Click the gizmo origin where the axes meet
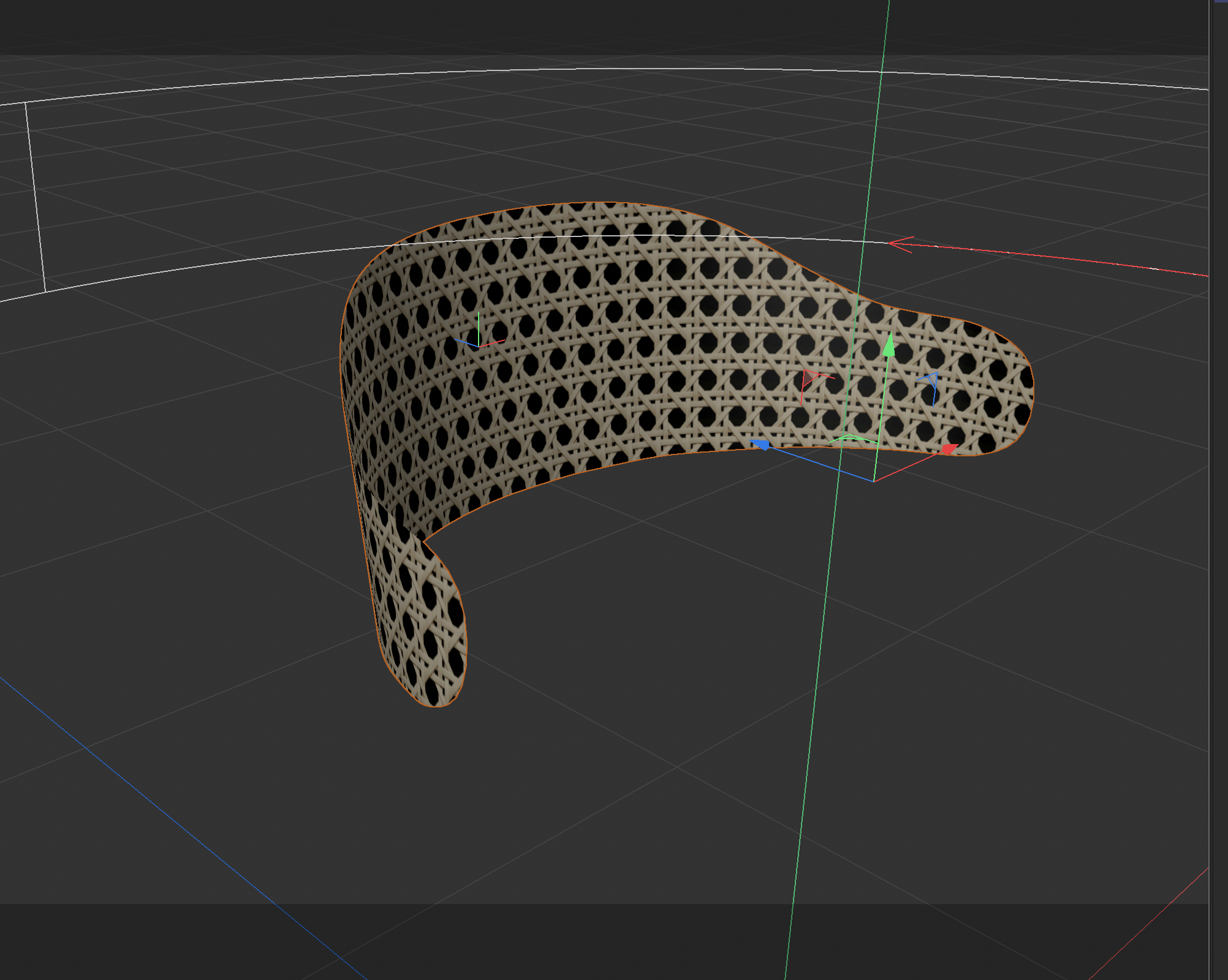This screenshot has width=1228, height=980. coord(874,481)
